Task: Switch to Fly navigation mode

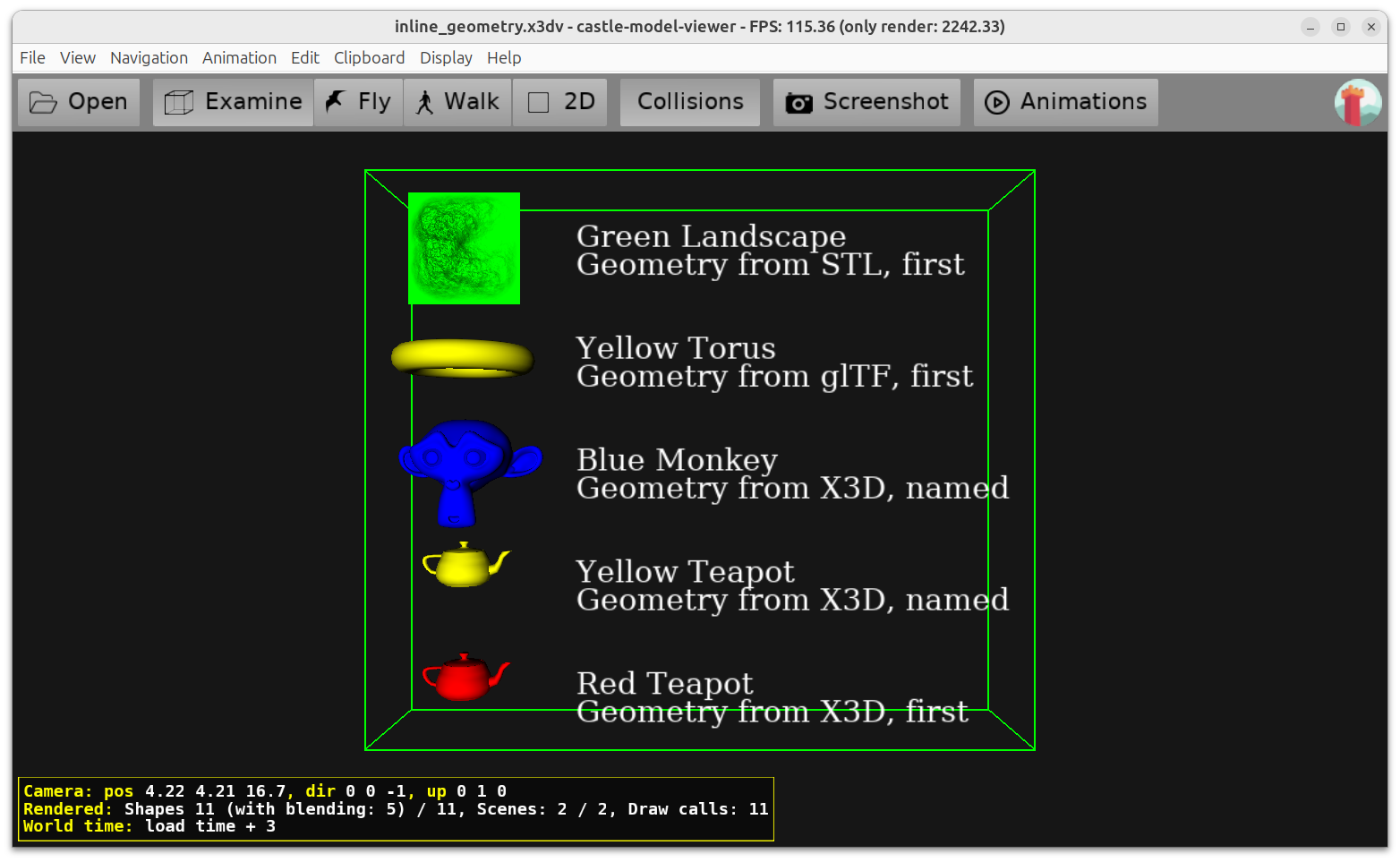Action: click(x=358, y=102)
